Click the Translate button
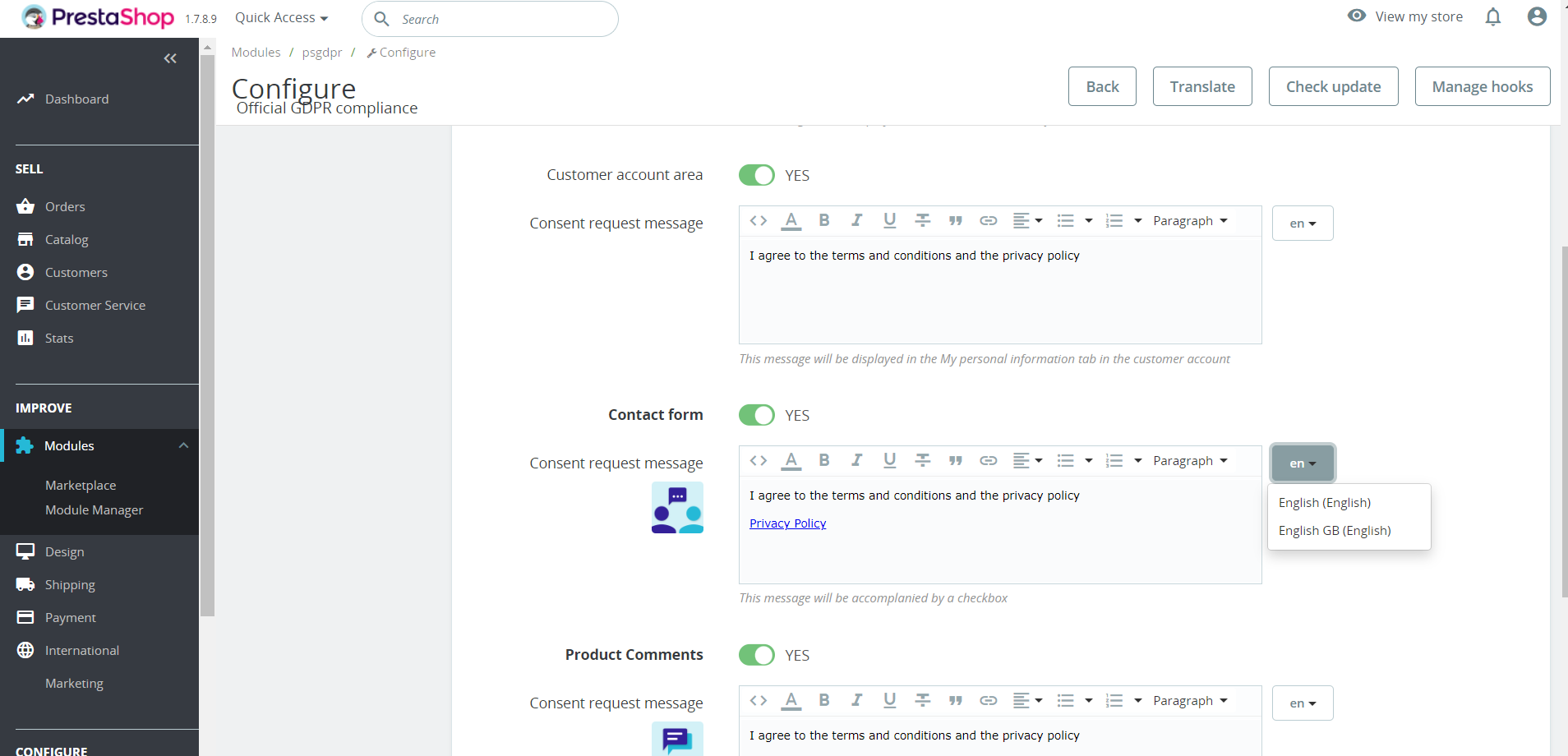Image resolution: width=1568 pixels, height=756 pixels. tap(1202, 86)
